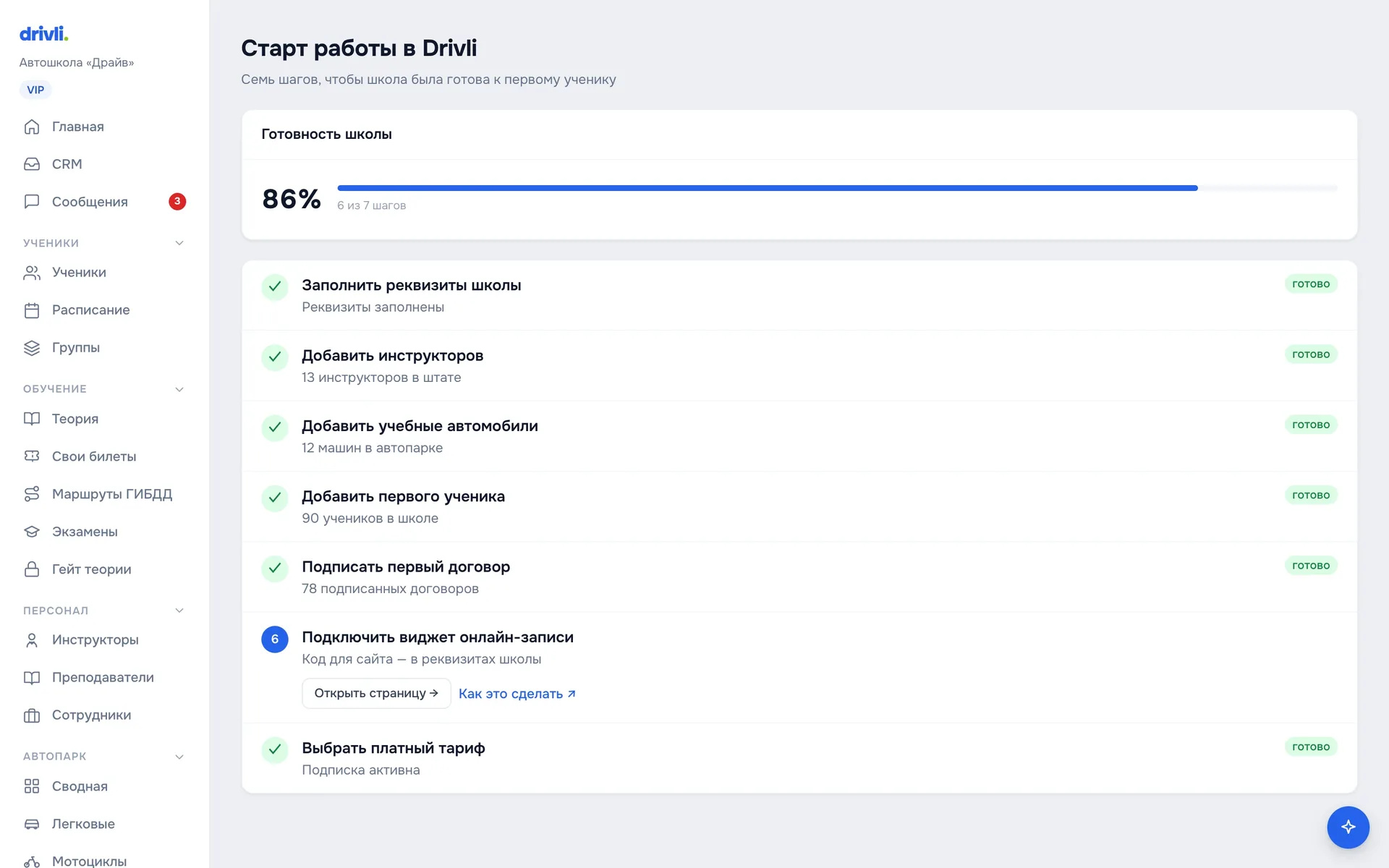
Task: Click the Свои билеты ticket icon
Action: tap(32, 456)
